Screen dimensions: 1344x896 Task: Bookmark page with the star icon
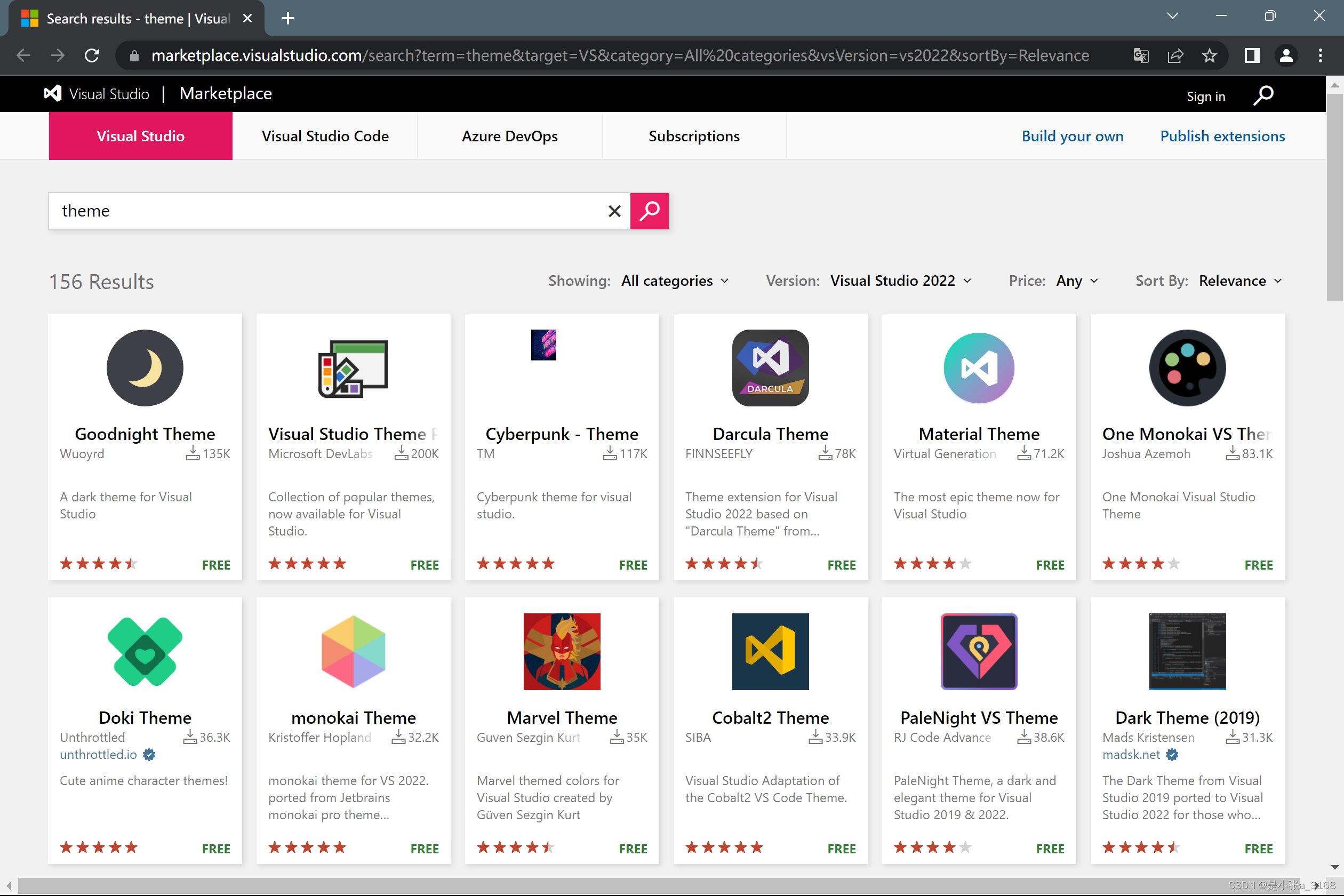[1209, 55]
